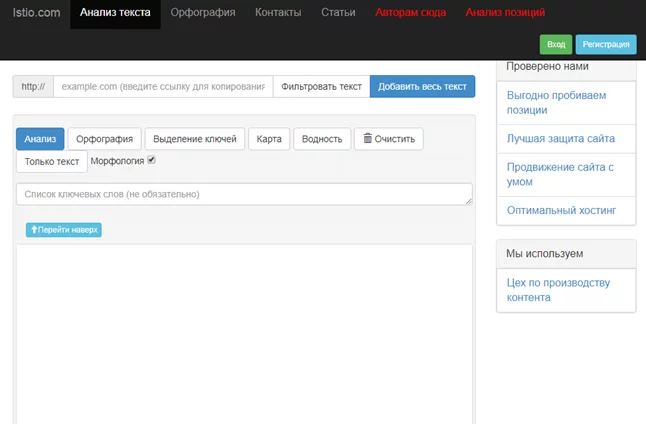Open the Карта button
This screenshot has height=424, width=646.
(x=269, y=139)
